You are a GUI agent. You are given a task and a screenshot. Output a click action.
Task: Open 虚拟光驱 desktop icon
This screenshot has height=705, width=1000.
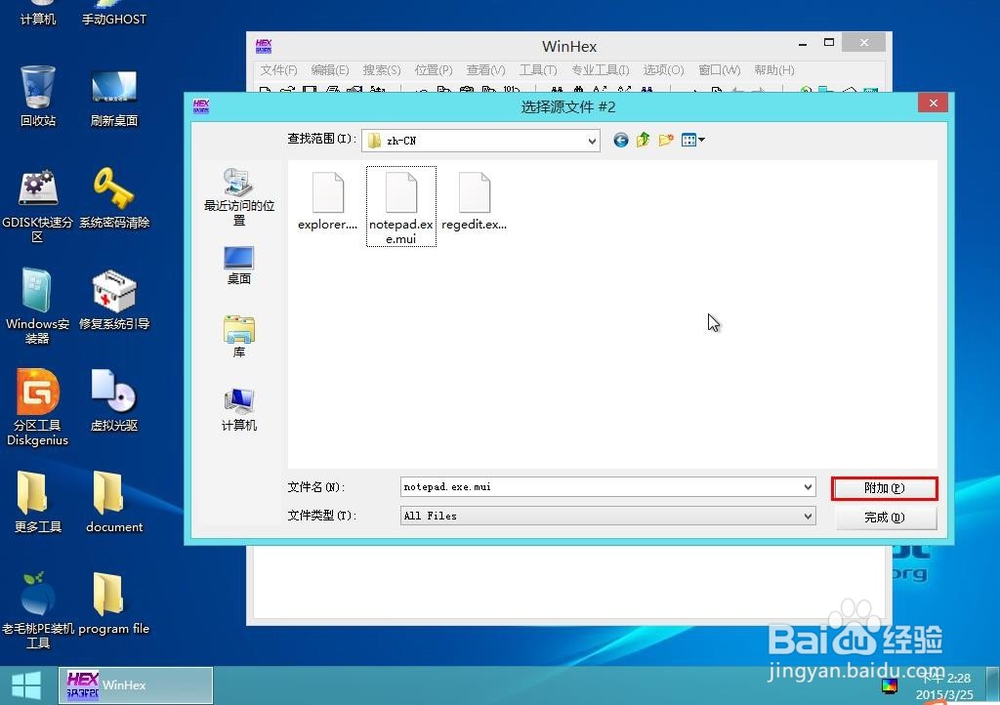pos(114,400)
